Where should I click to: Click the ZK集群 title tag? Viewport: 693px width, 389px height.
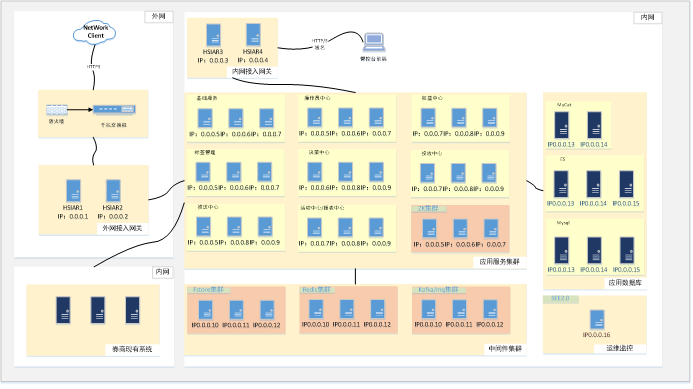tap(428, 208)
